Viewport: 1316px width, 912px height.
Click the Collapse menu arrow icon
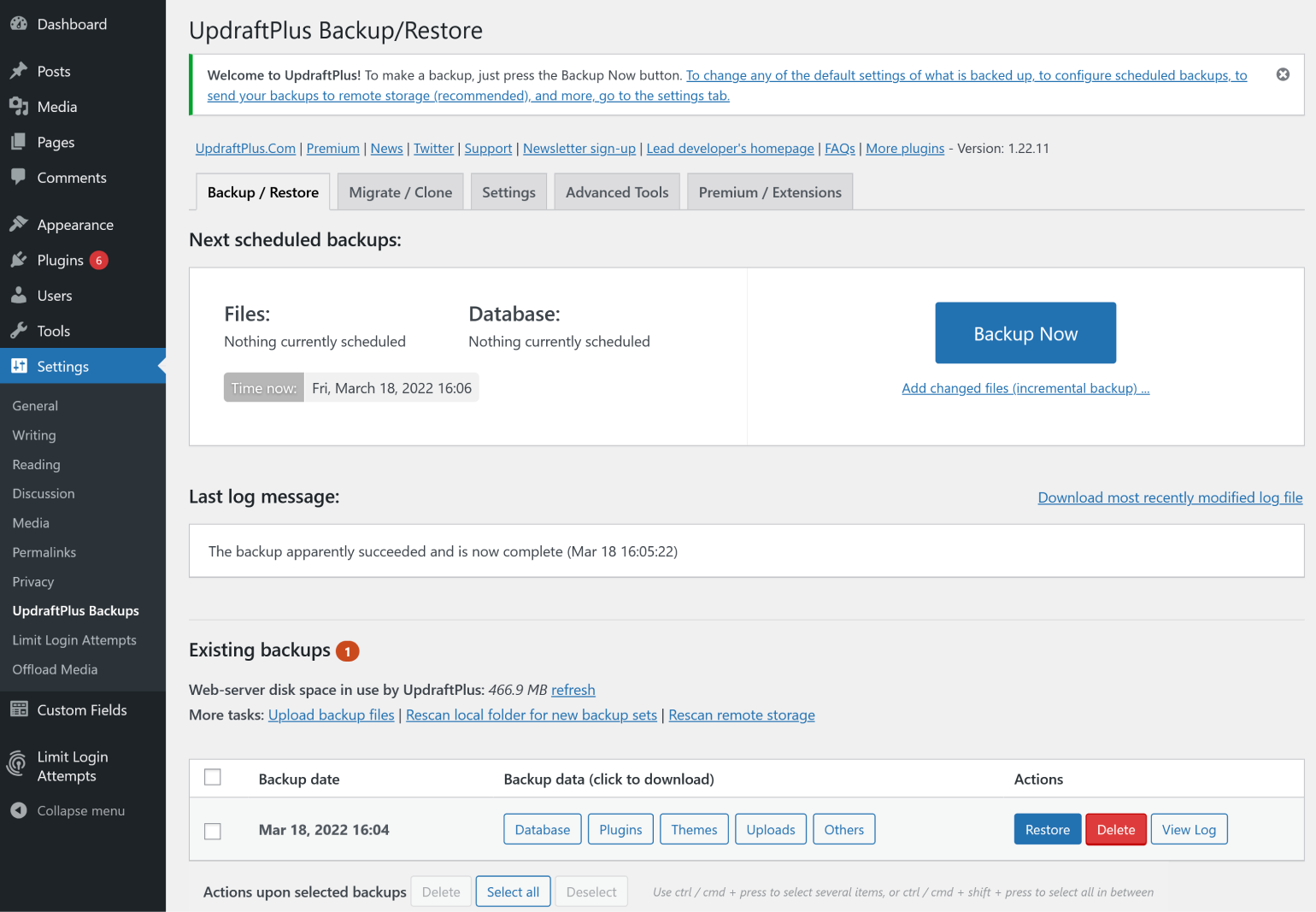(19, 810)
